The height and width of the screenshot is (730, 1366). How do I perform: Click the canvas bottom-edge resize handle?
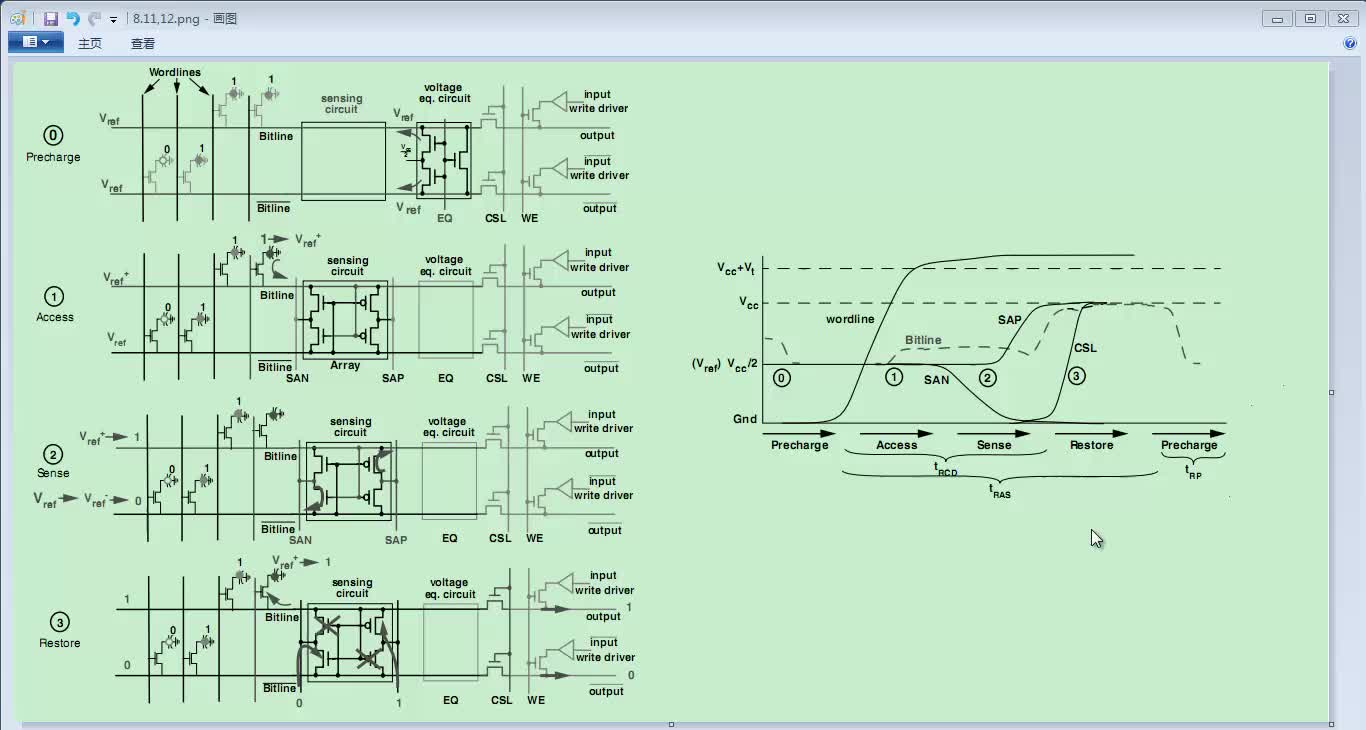tap(671, 724)
